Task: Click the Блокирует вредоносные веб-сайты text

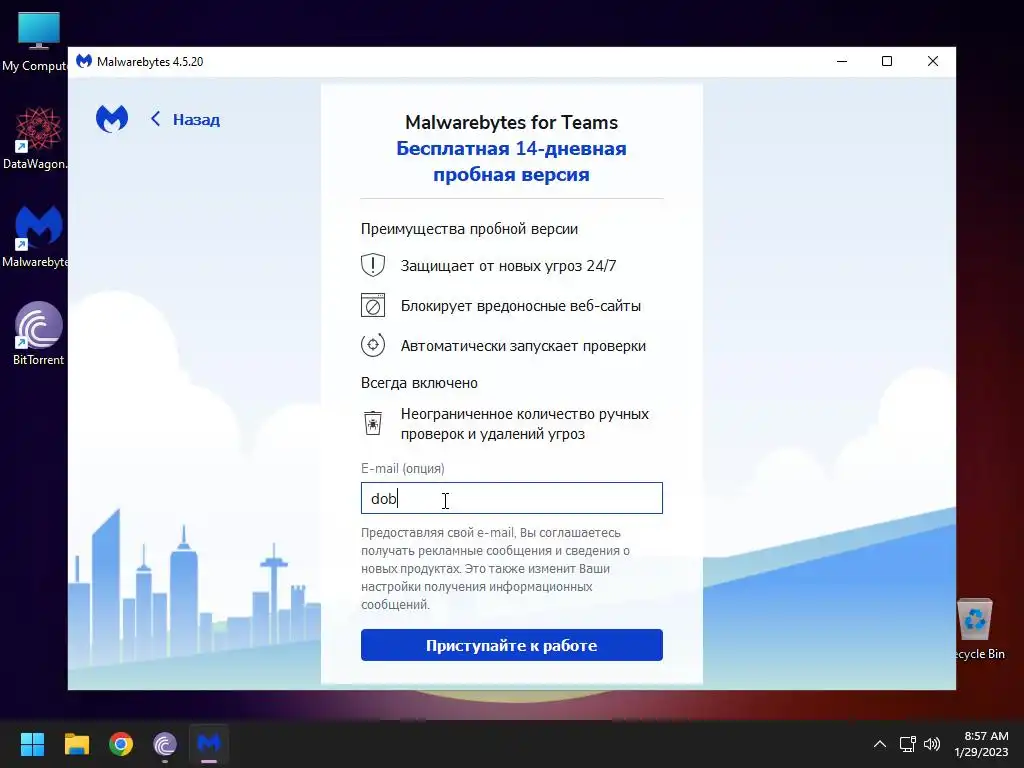Action: (520, 306)
